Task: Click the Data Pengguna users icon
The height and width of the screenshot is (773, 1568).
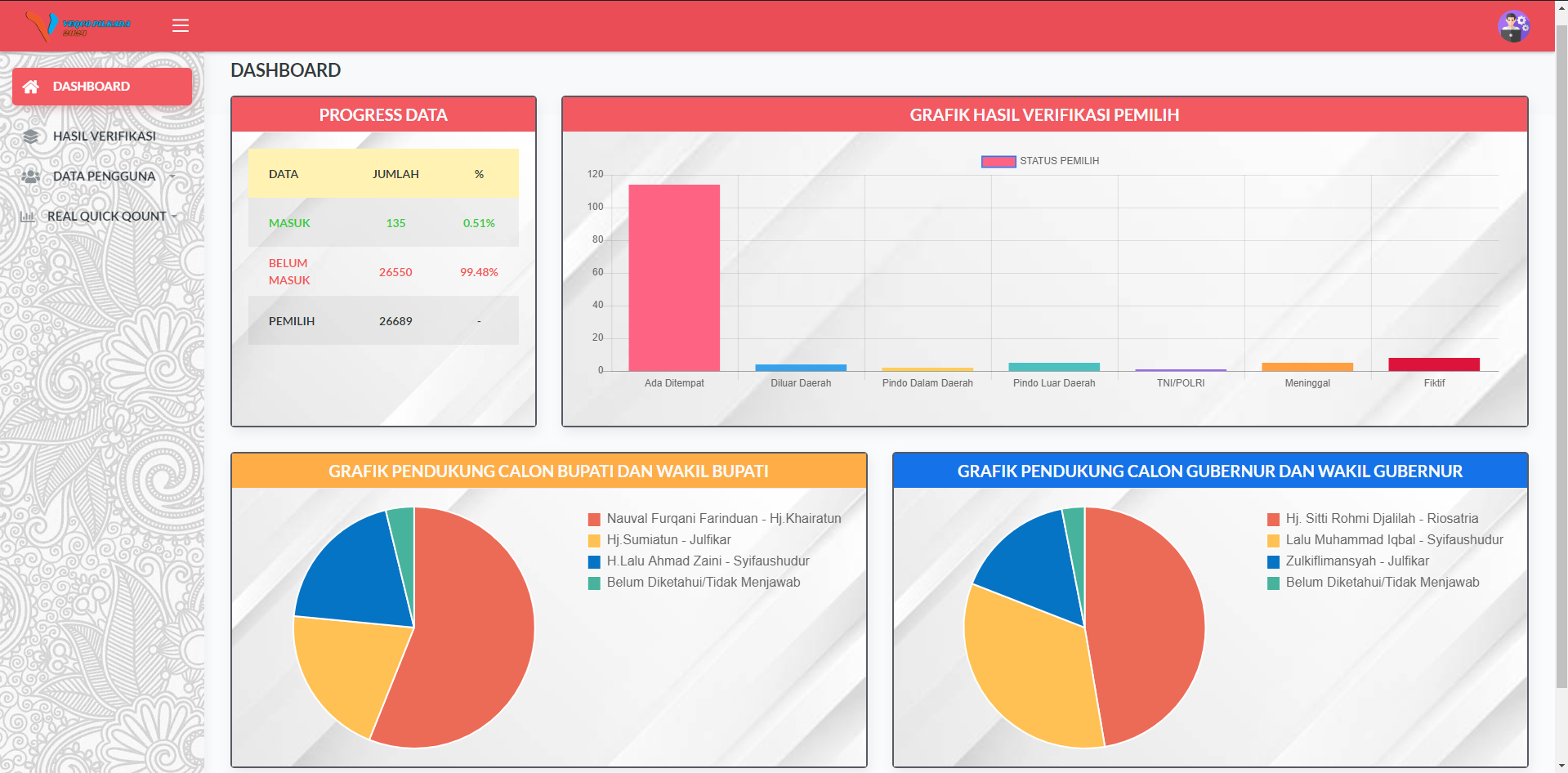Action: point(31,176)
